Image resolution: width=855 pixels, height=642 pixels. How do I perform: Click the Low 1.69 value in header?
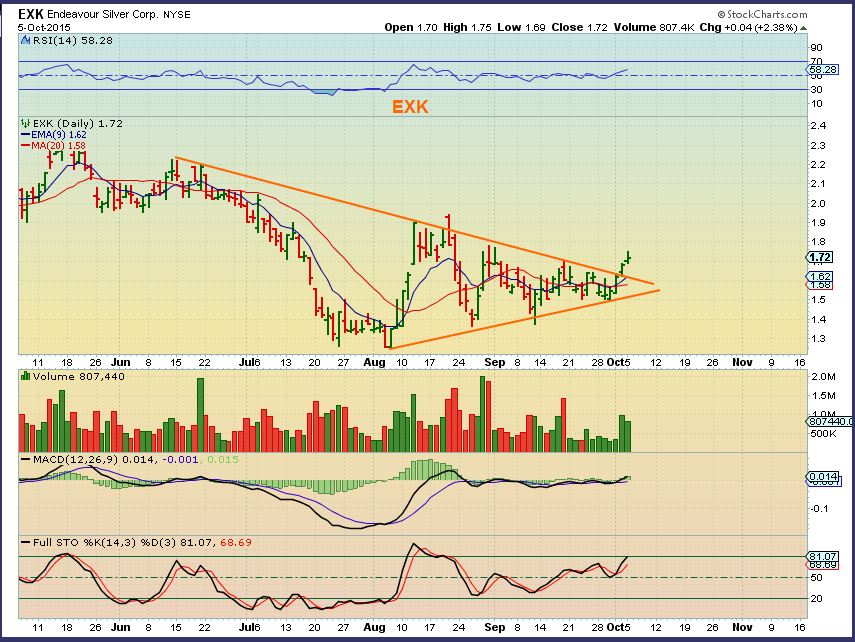[521, 27]
